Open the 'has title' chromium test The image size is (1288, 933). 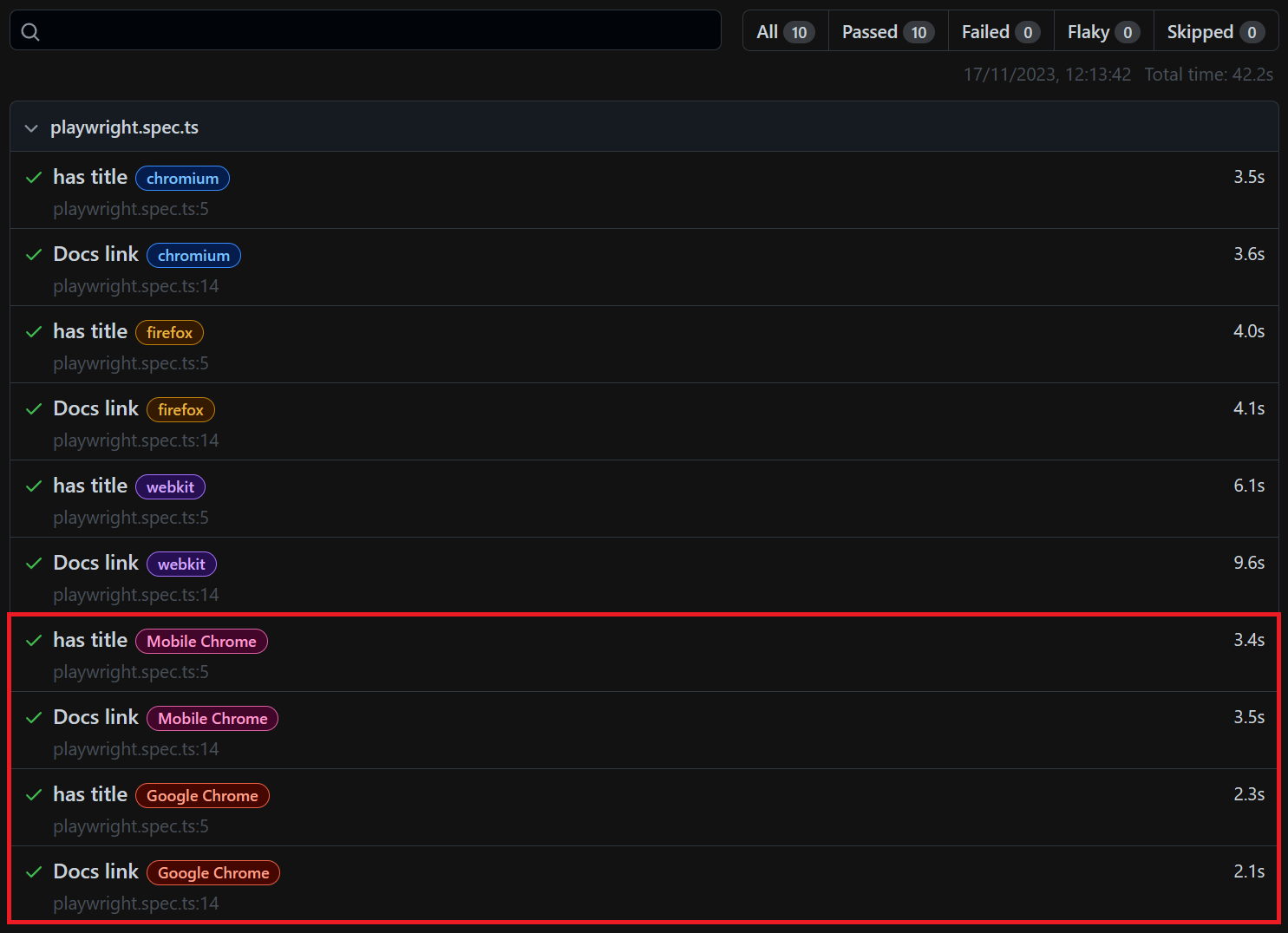pos(90,177)
